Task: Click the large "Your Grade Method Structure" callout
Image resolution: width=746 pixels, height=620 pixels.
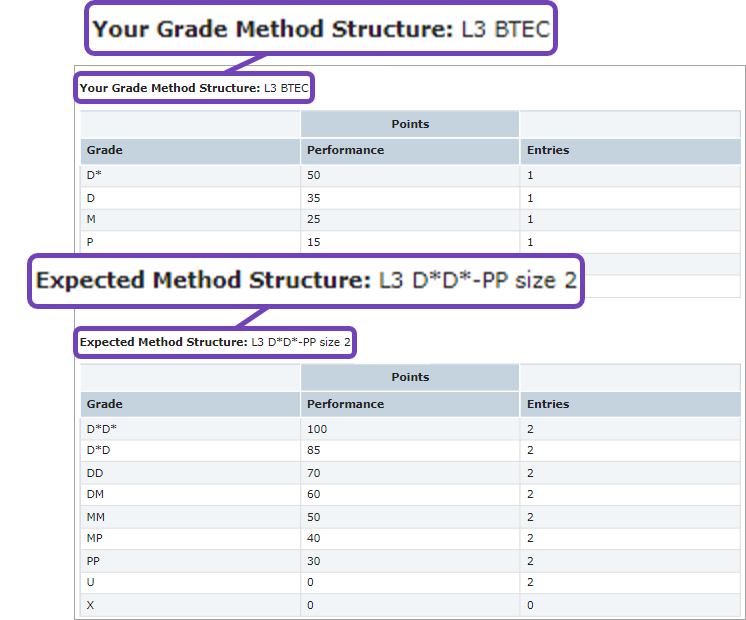Action: [x=320, y=30]
